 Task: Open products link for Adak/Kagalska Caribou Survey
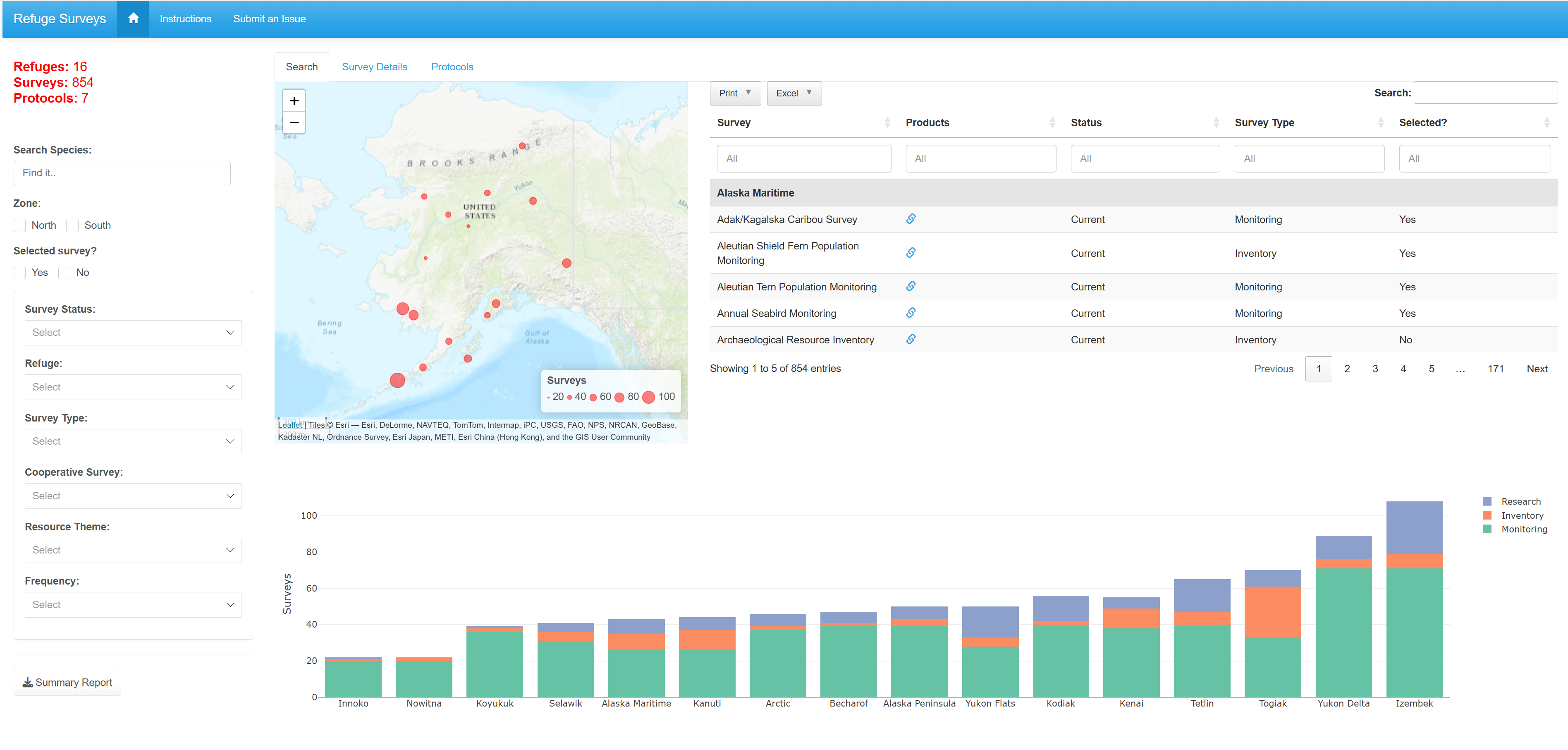[x=911, y=218]
